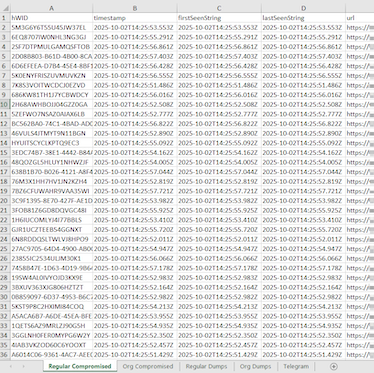This screenshot has height=373, width=374.
Task: Select hWID cell 5M3G6Y6TSSU4SJW37EL
Action: tap(51, 27)
